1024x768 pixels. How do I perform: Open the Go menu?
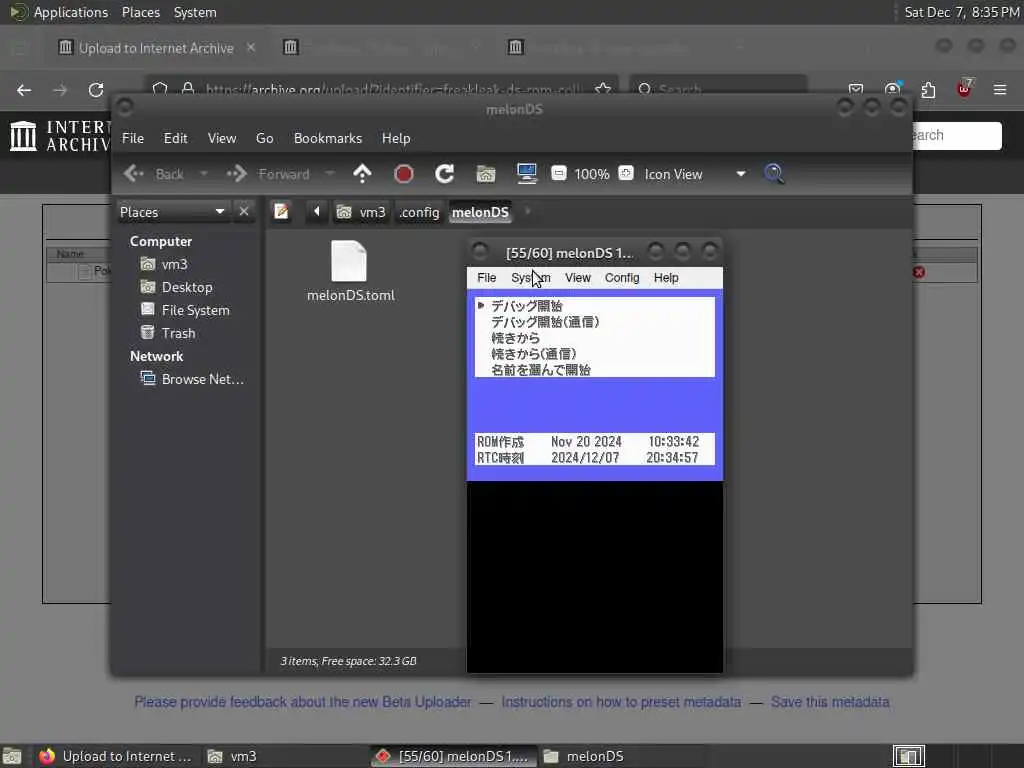pyautogui.click(x=264, y=138)
